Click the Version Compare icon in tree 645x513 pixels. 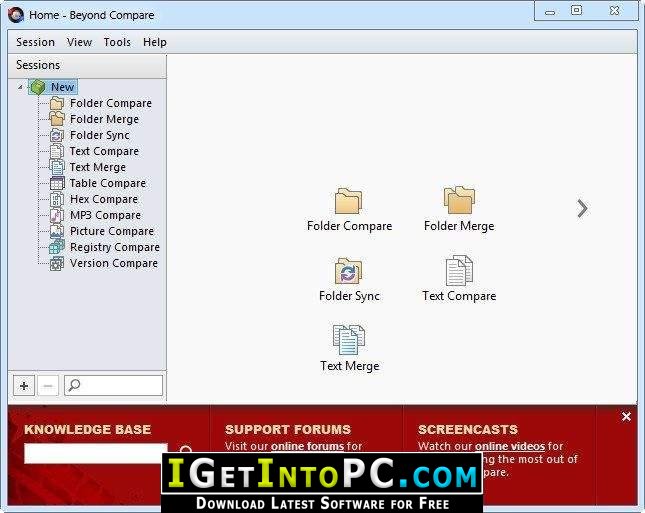[57, 263]
